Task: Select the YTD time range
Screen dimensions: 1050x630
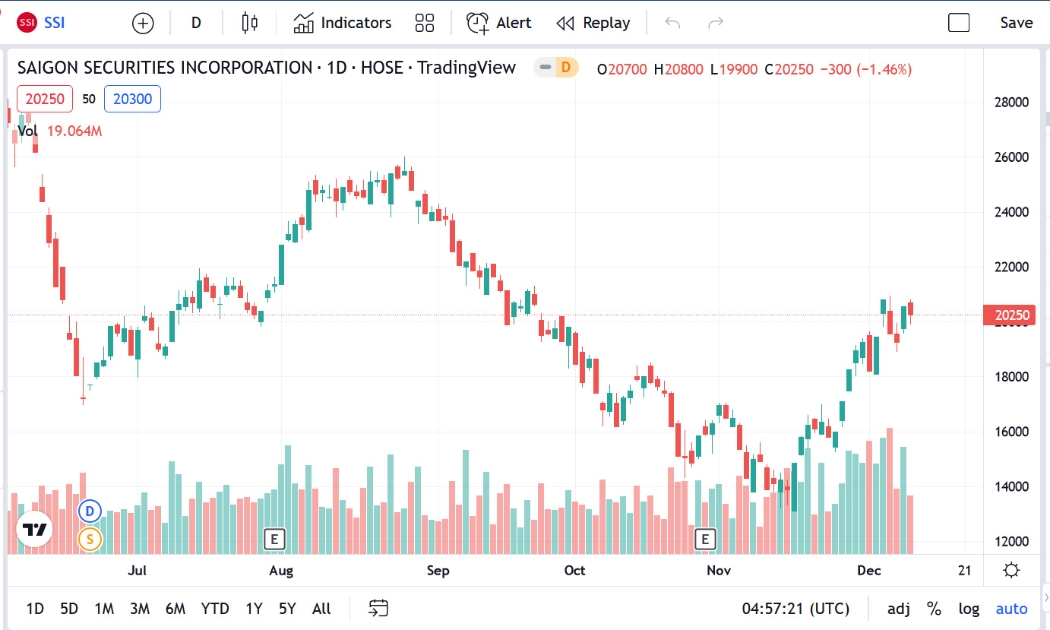Action: point(215,609)
